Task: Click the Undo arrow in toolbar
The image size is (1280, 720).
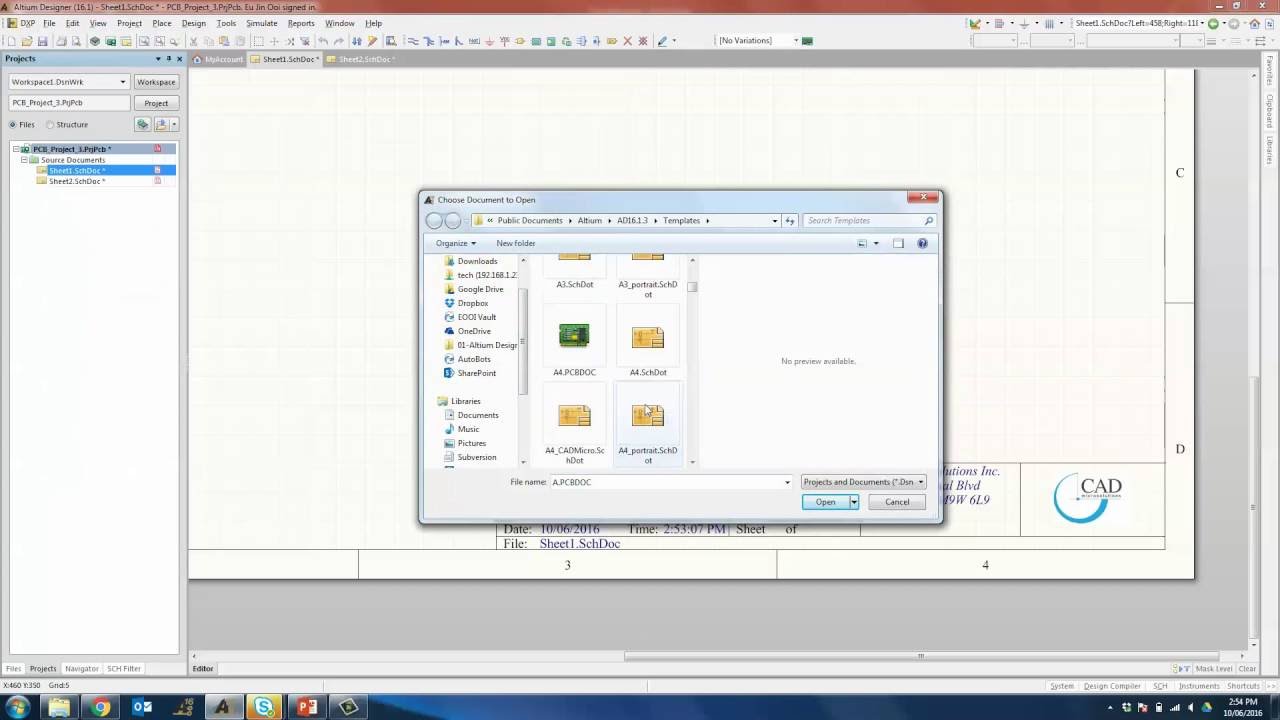Action: coord(323,41)
